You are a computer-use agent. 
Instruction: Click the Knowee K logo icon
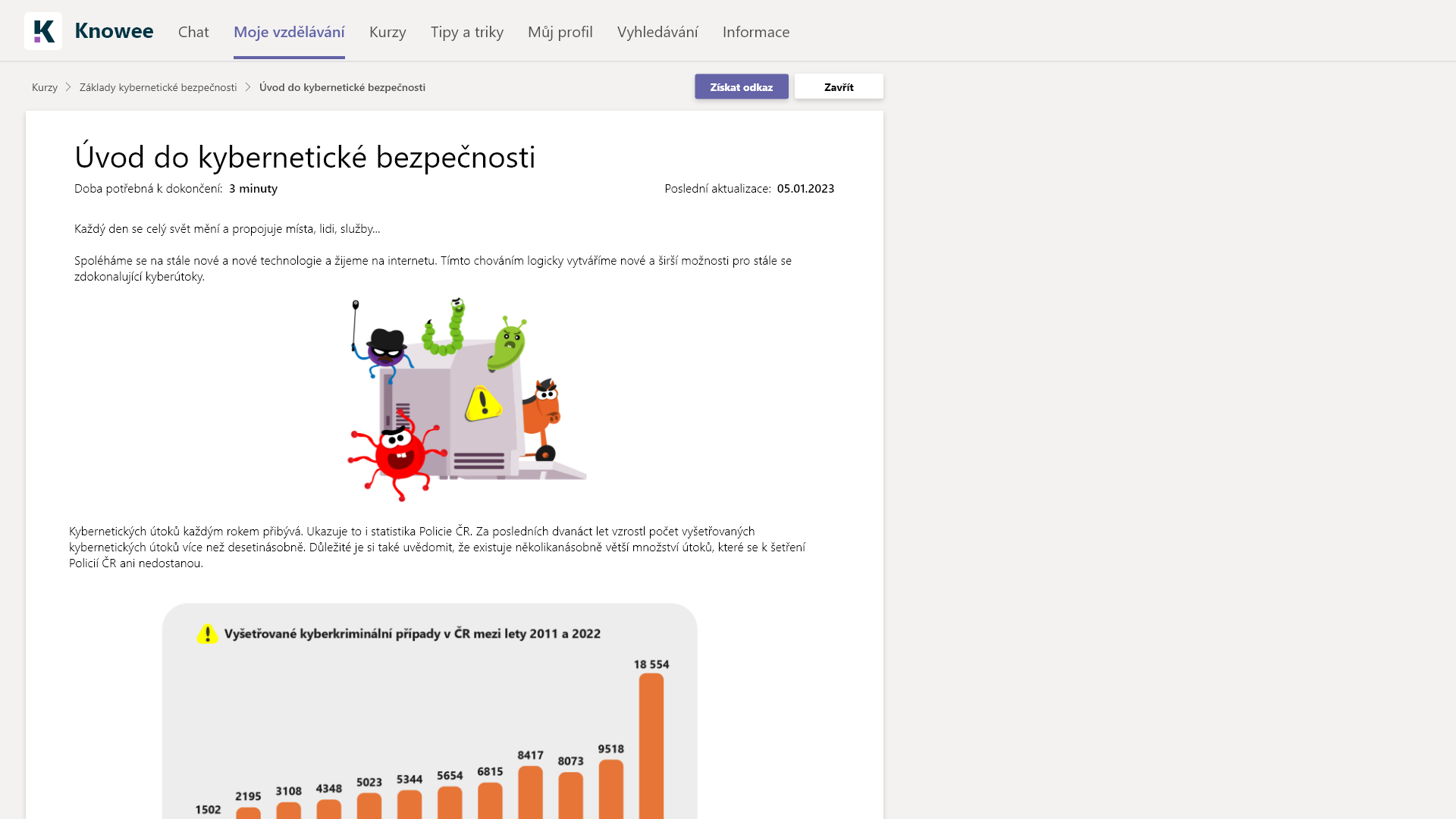[x=43, y=31]
